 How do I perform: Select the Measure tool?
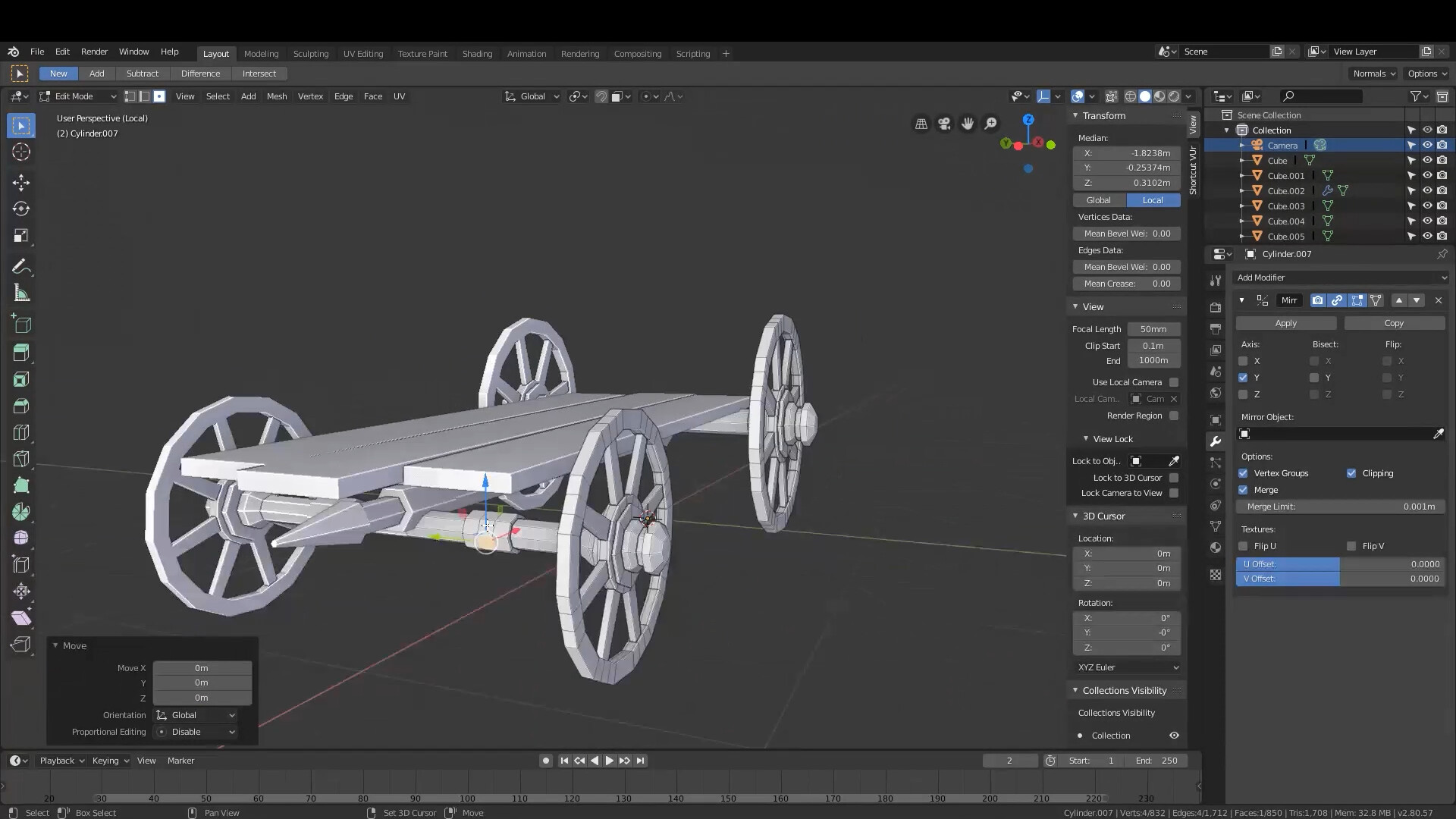[21, 293]
